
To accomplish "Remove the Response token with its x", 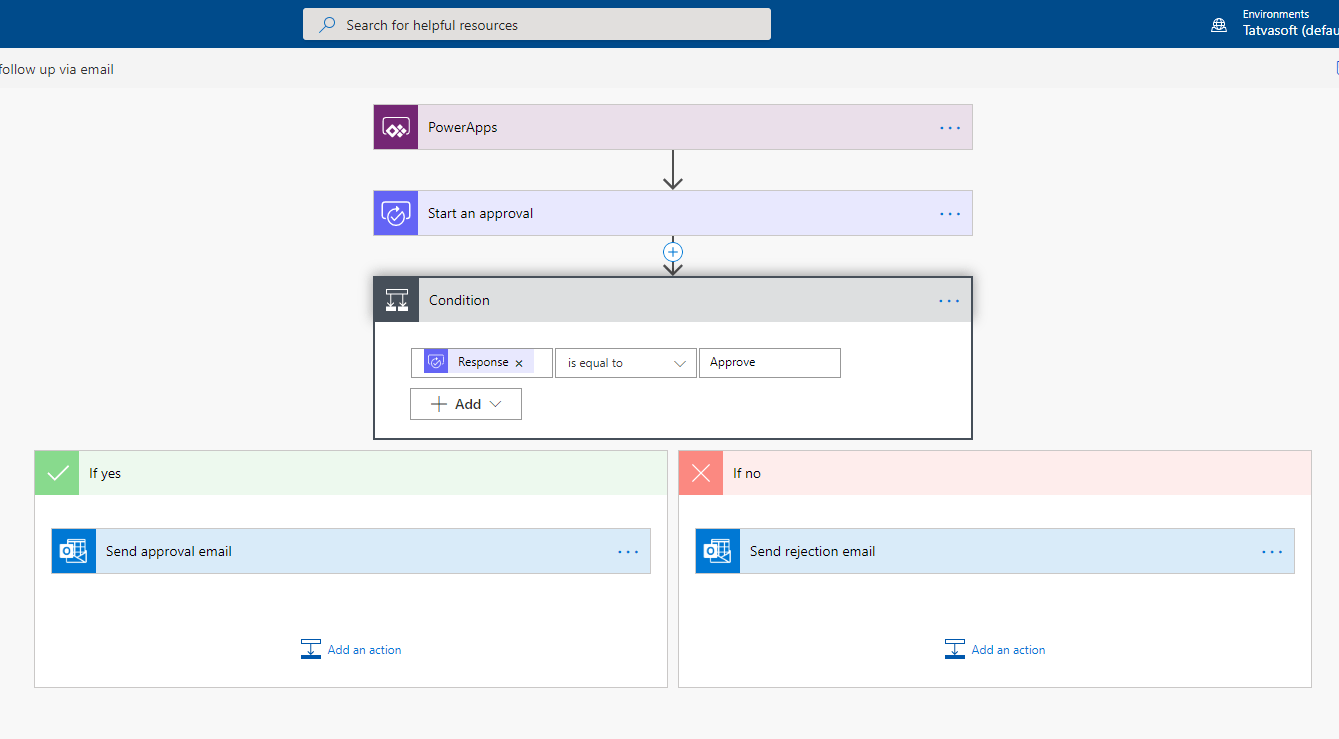I will 519,363.
